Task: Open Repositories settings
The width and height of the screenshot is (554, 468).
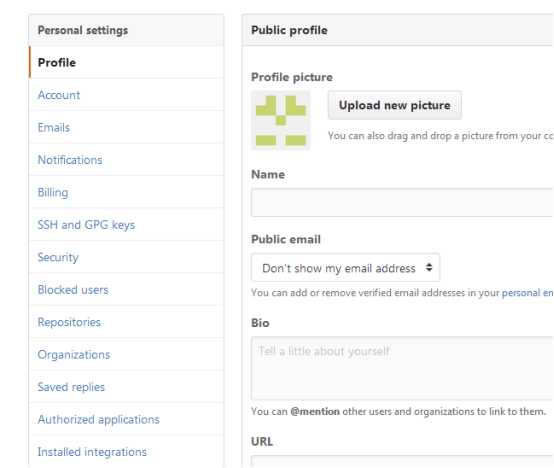Action: click(126, 322)
